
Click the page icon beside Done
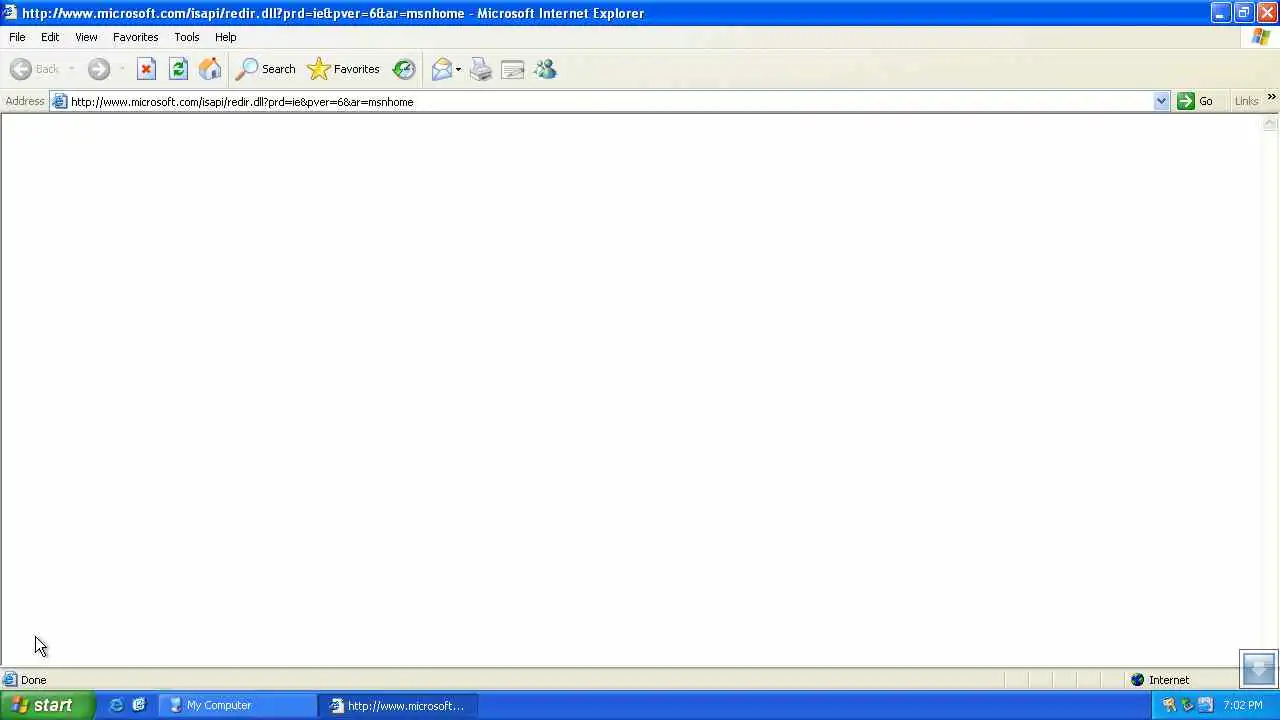pyautogui.click(x=10, y=680)
